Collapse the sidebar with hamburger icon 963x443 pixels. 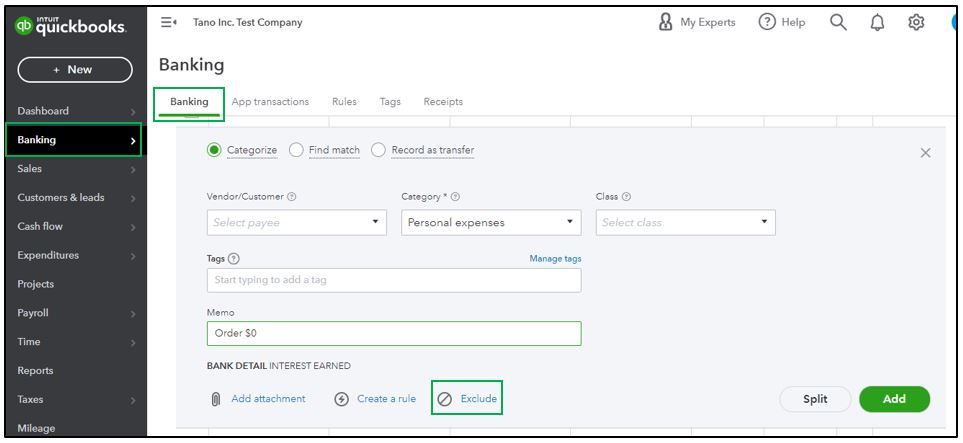click(x=169, y=22)
